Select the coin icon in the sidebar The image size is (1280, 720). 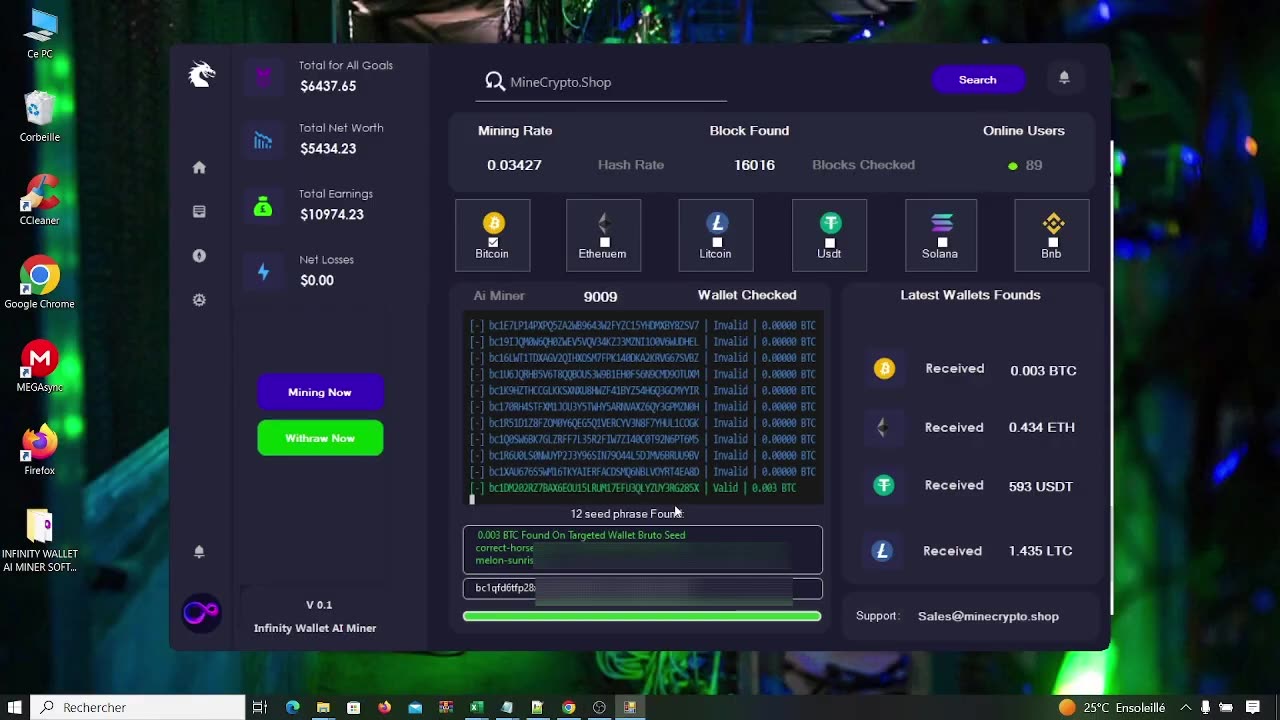(199, 256)
